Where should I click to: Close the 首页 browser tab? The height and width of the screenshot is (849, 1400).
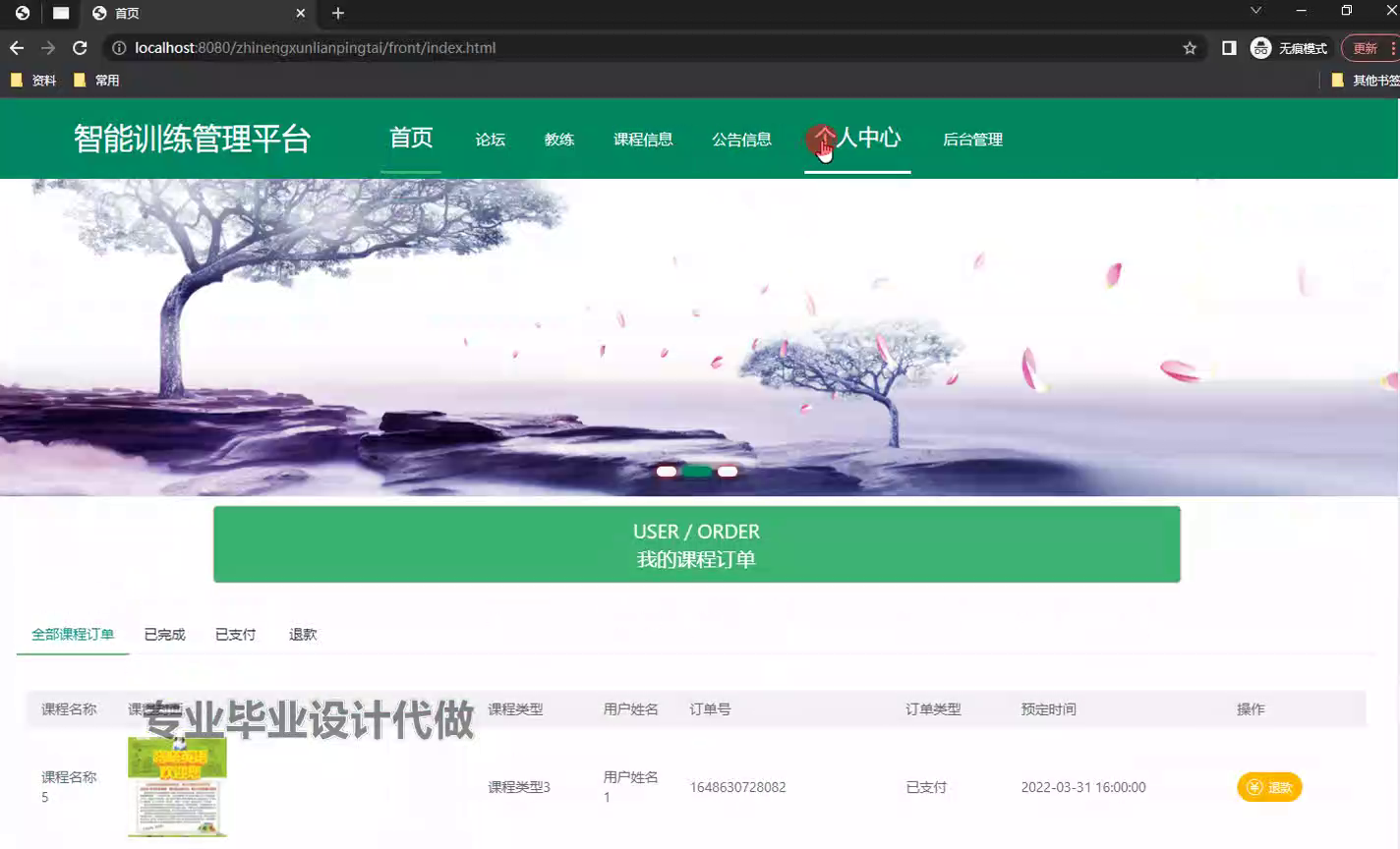[301, 13]
